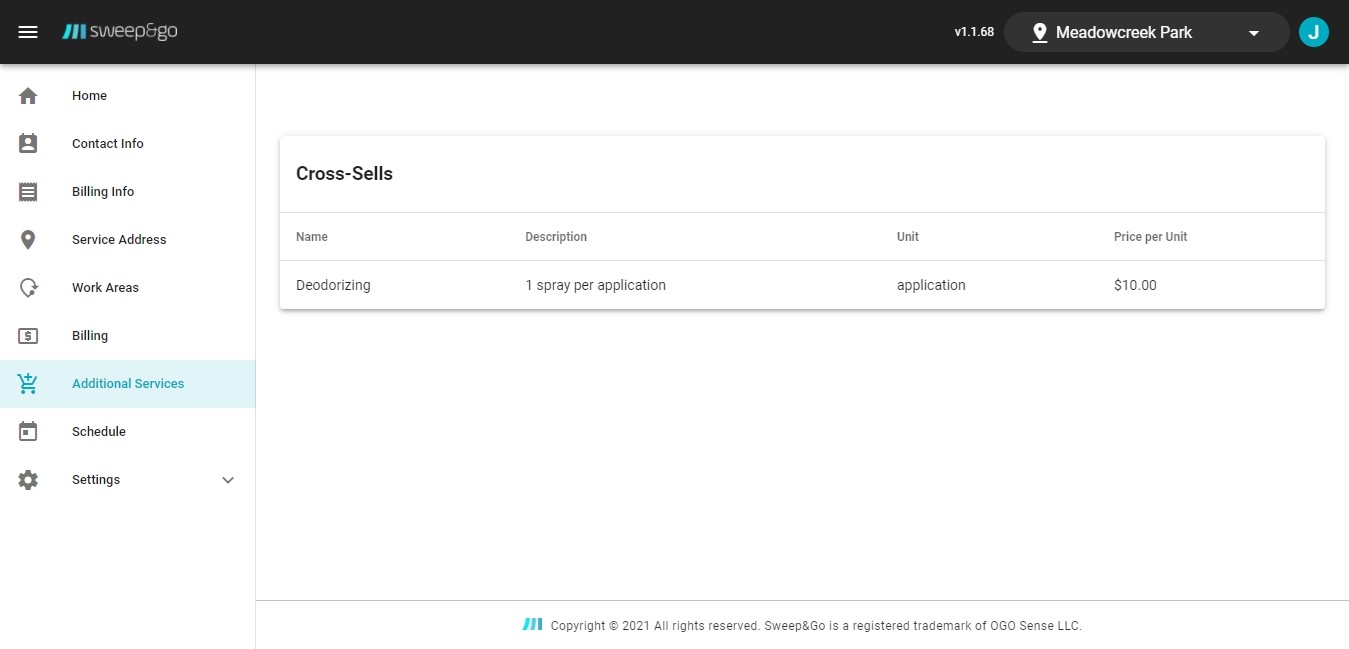
Task: Open the hamburger navigation menu
Action: click(x=28, y=32)
